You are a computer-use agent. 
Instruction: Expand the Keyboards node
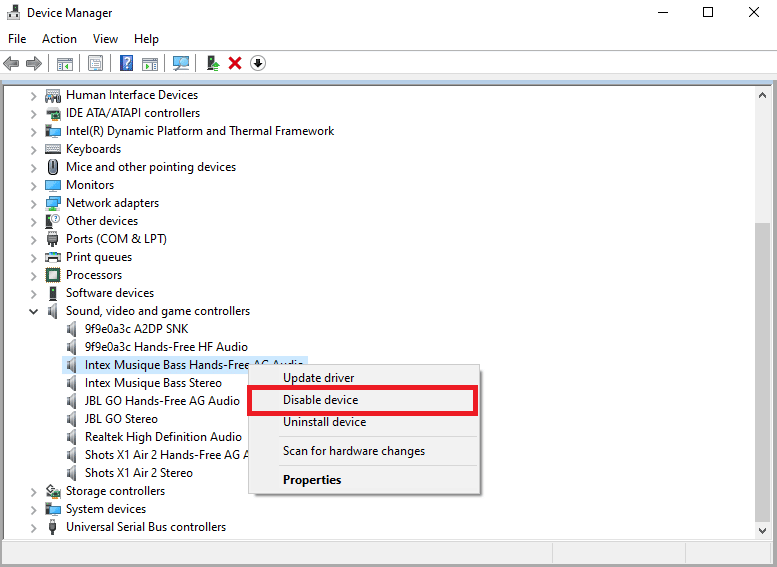point(33,150)
